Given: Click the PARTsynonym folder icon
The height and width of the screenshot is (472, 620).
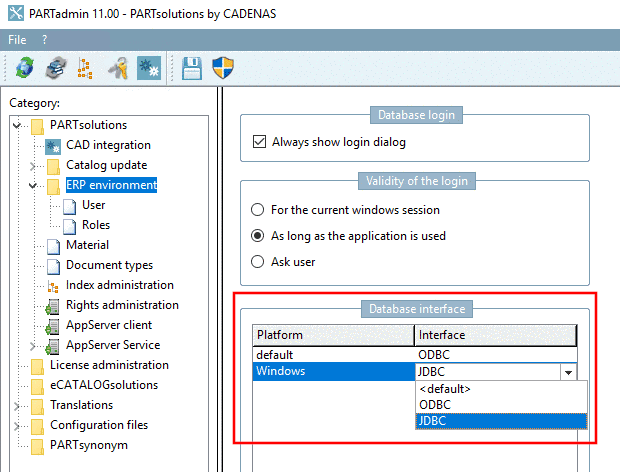Looking at the screenshot, I should point(38,446).
